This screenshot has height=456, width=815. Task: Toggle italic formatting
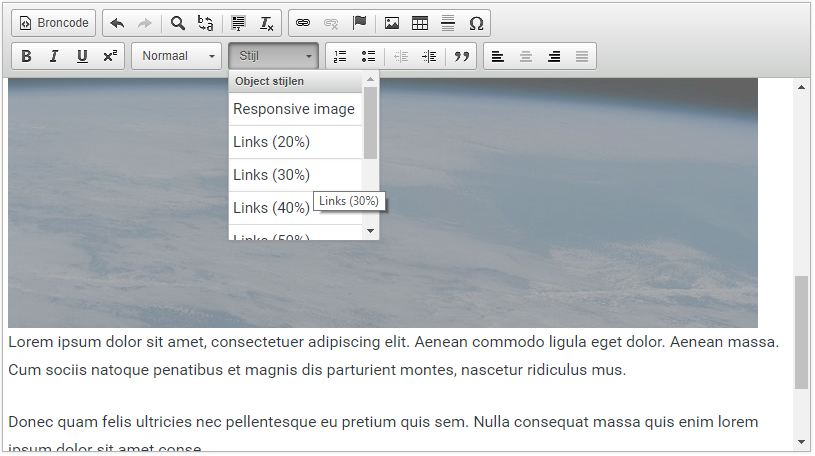(x=54, y=56)
